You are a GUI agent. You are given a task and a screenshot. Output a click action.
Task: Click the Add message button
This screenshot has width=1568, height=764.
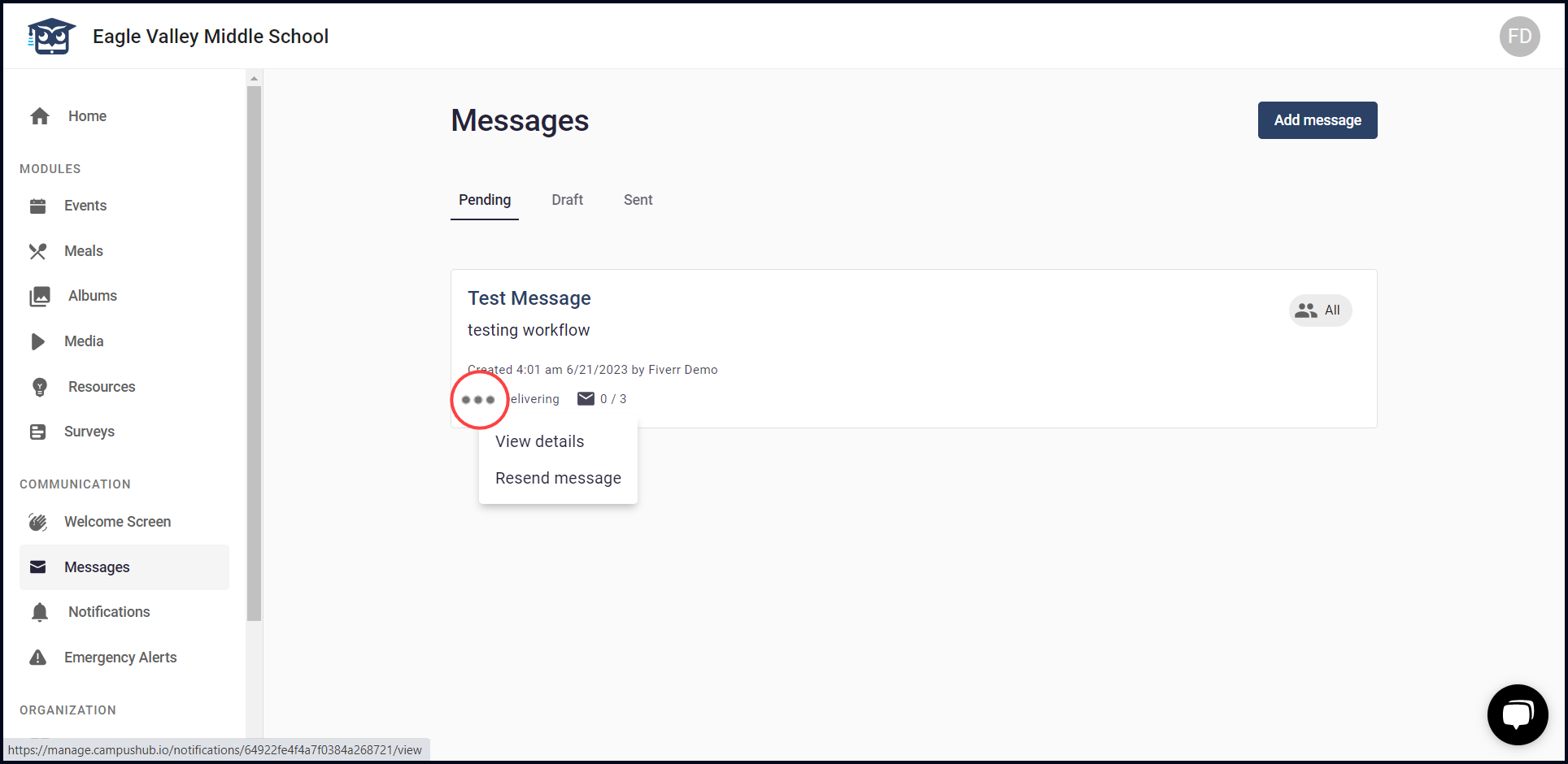(1318, 120)
